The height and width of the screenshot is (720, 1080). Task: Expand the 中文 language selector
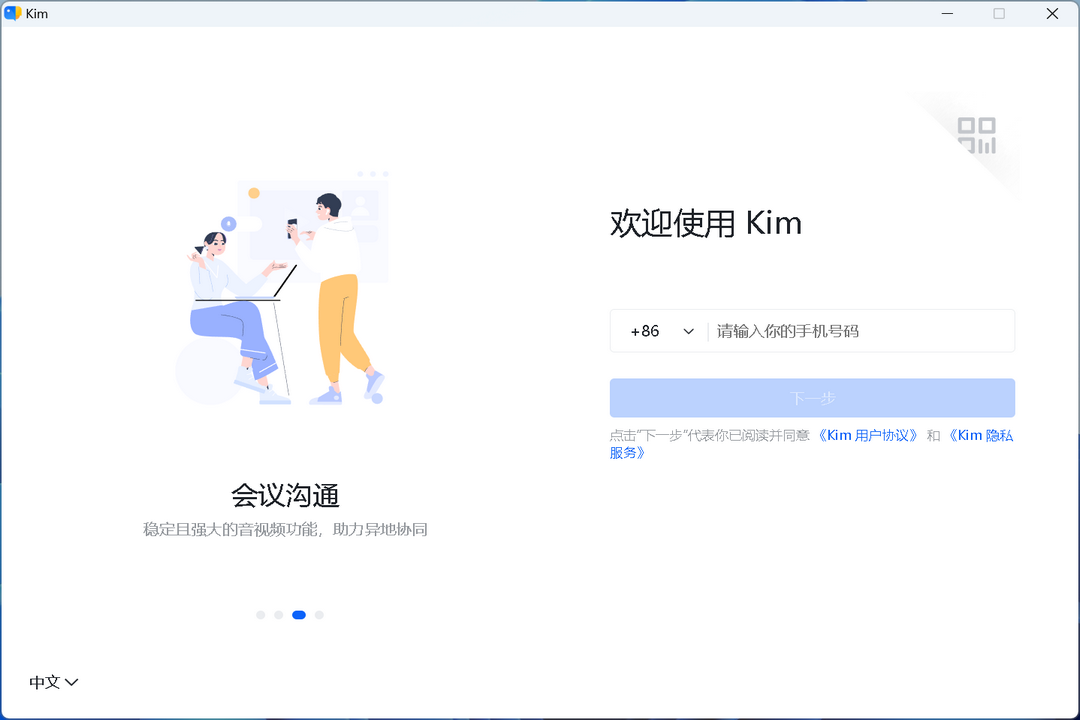click(x=53, y=681)
